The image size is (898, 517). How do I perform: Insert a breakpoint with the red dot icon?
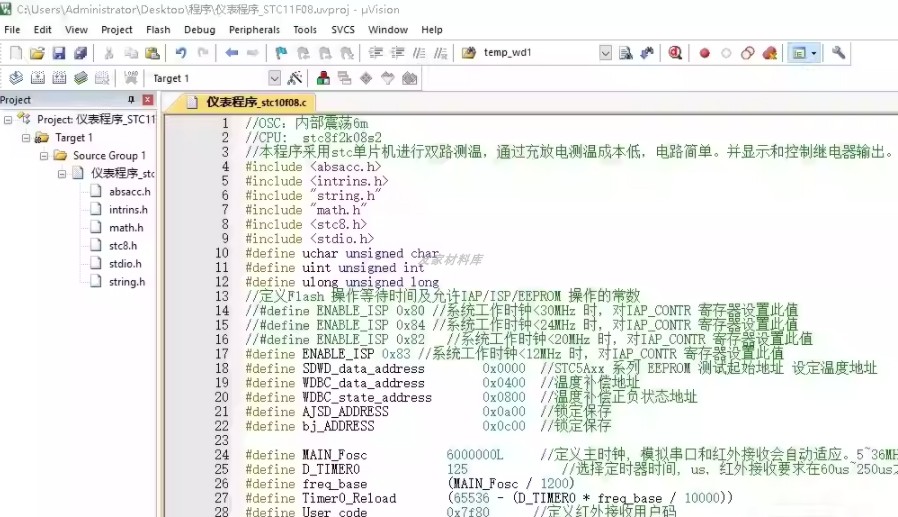704,53
